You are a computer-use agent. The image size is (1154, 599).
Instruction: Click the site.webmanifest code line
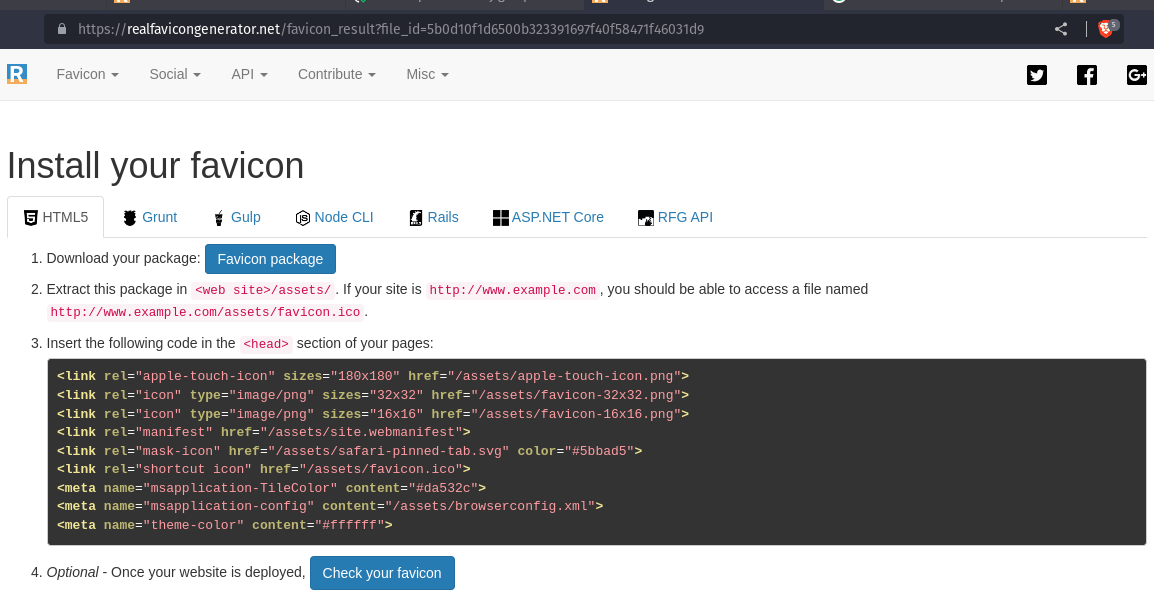(263, 432)
